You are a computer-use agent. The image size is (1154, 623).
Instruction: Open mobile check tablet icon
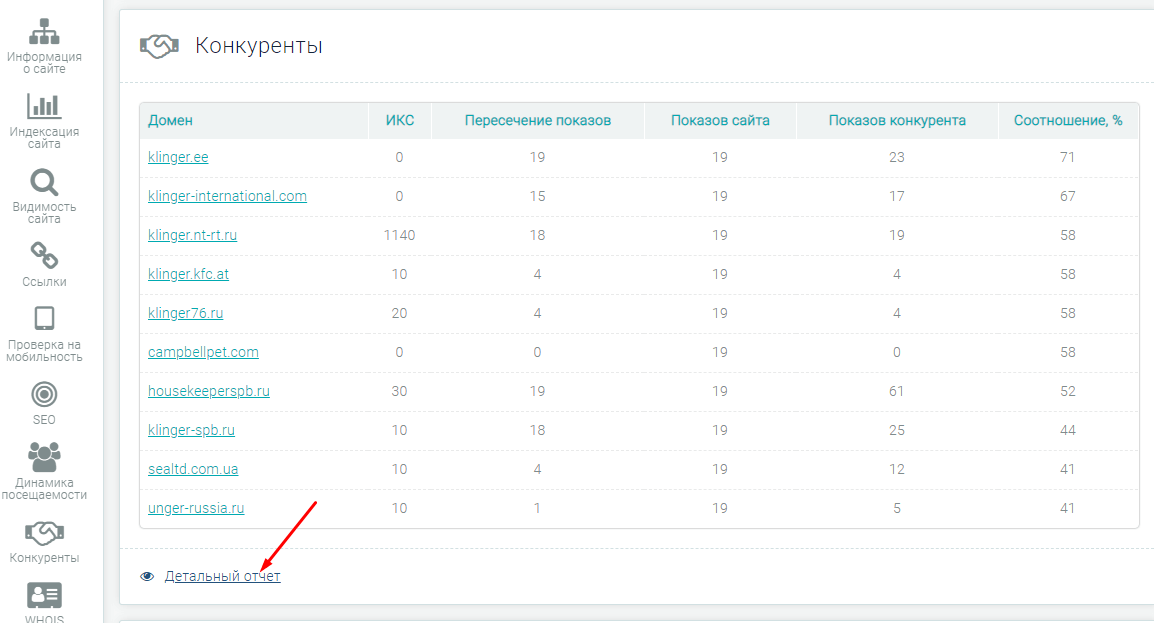(x=44, y=319)
